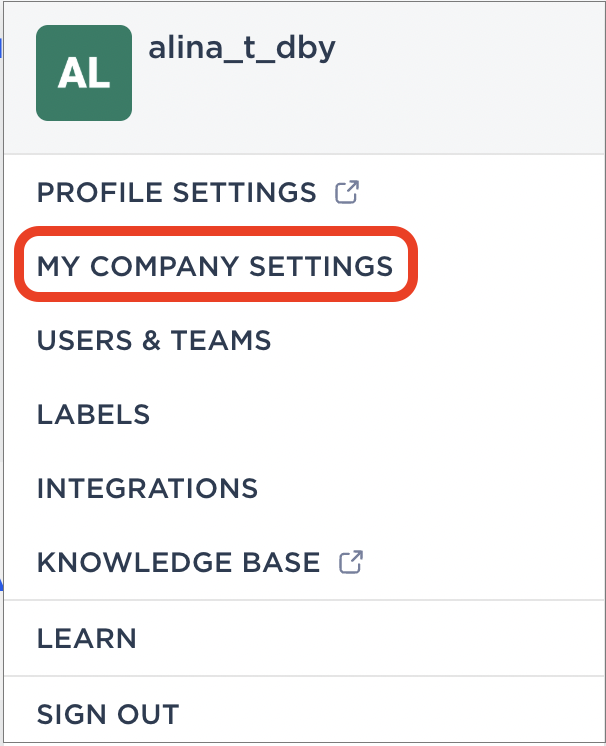This screenshot has width=606, height=746.
Task: Click the word KNOWLEDGE in the menu
Action: 135,562
